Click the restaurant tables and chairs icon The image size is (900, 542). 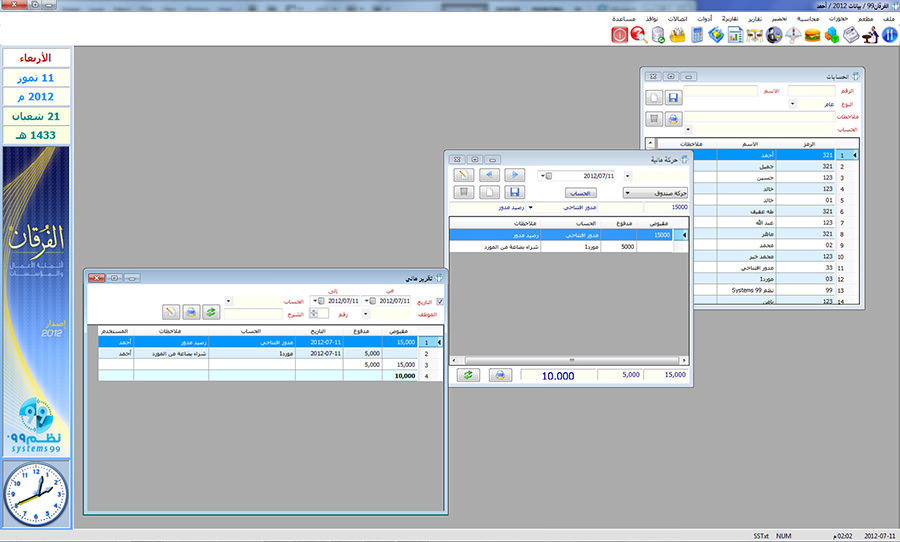[754, 35]
